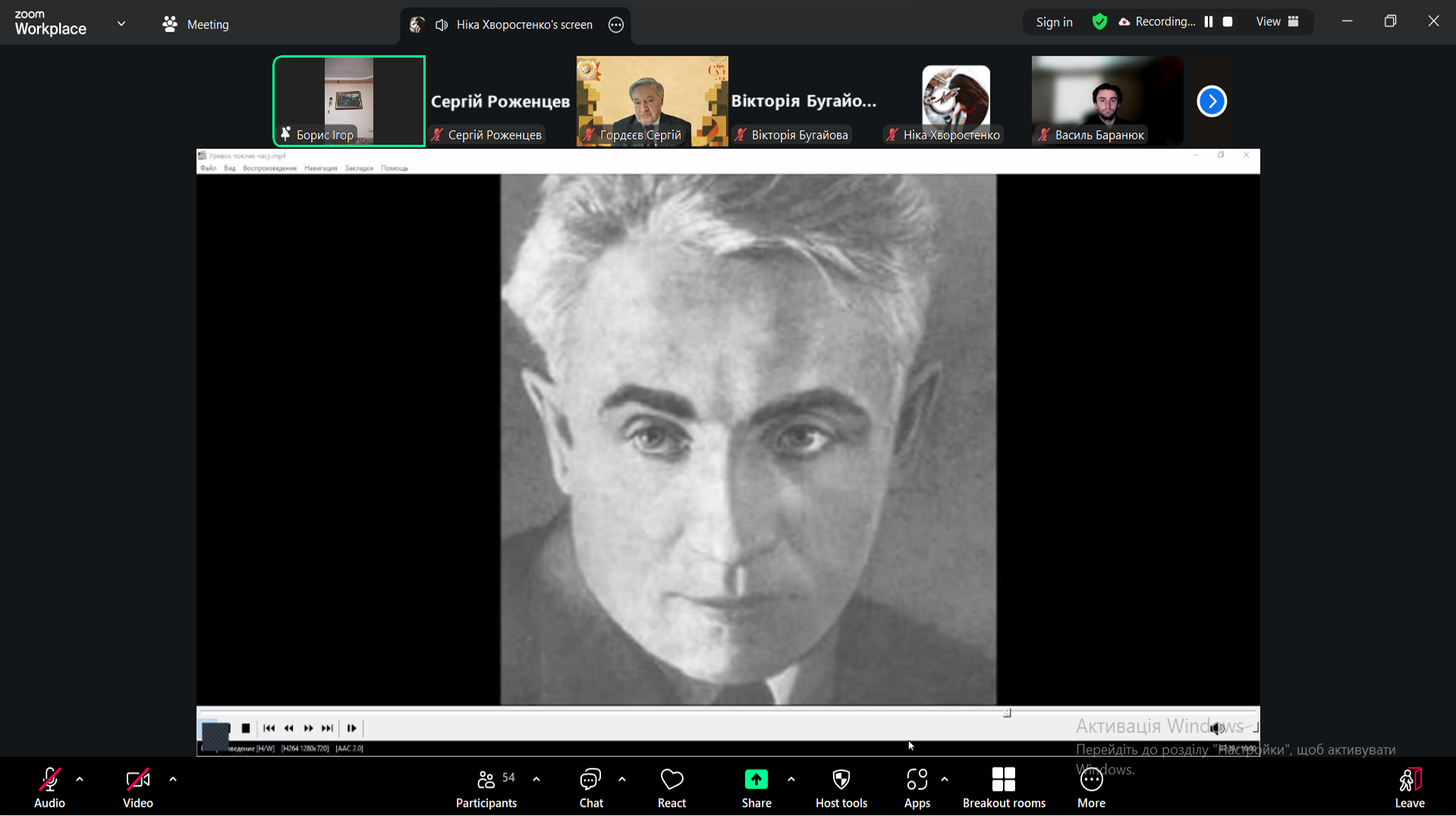Unmute the microphone with Audio button
Viewport: 1456px width, 816px height.
pyautogui.click(x=49, y=788)
